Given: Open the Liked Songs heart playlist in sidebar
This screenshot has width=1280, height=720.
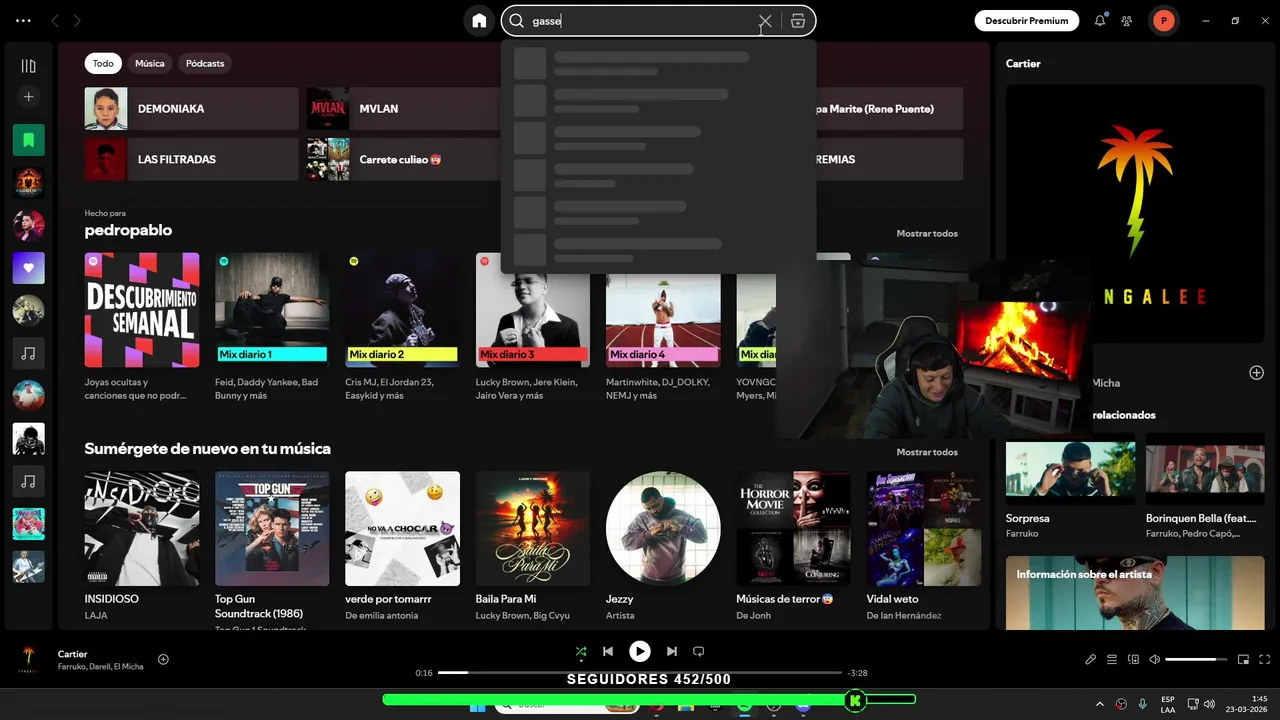Looking at the screenshot, I should [28, 268].
